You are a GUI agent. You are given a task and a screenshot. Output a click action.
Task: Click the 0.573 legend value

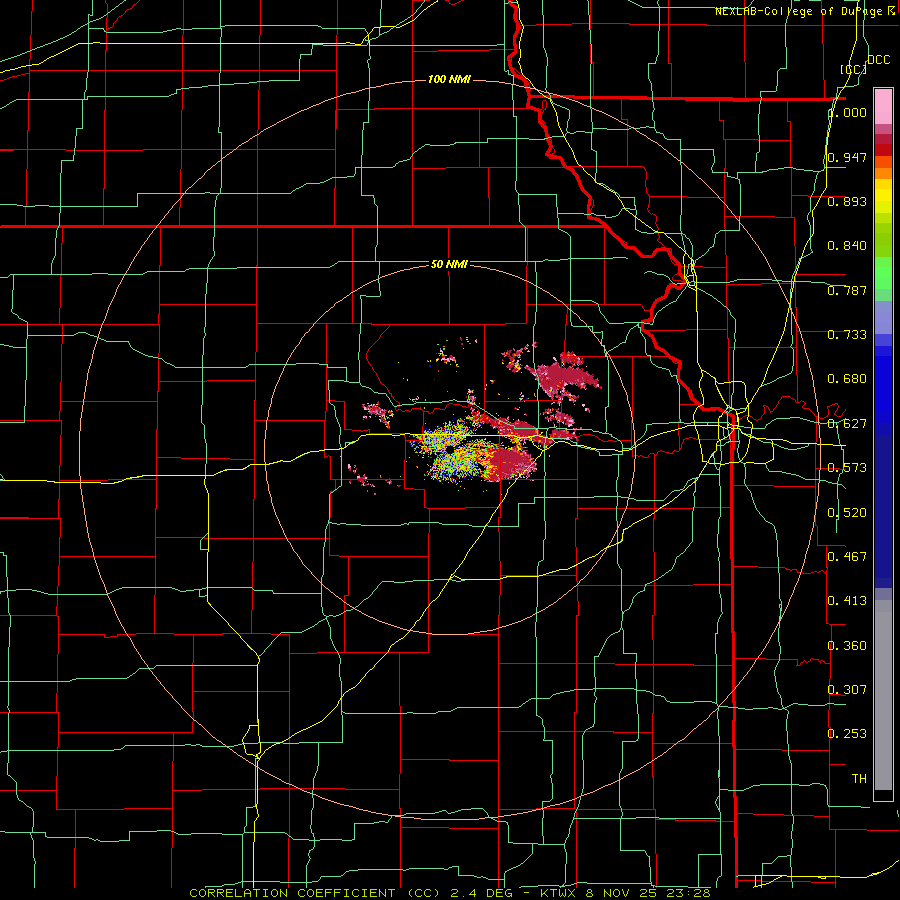point(847,468)
